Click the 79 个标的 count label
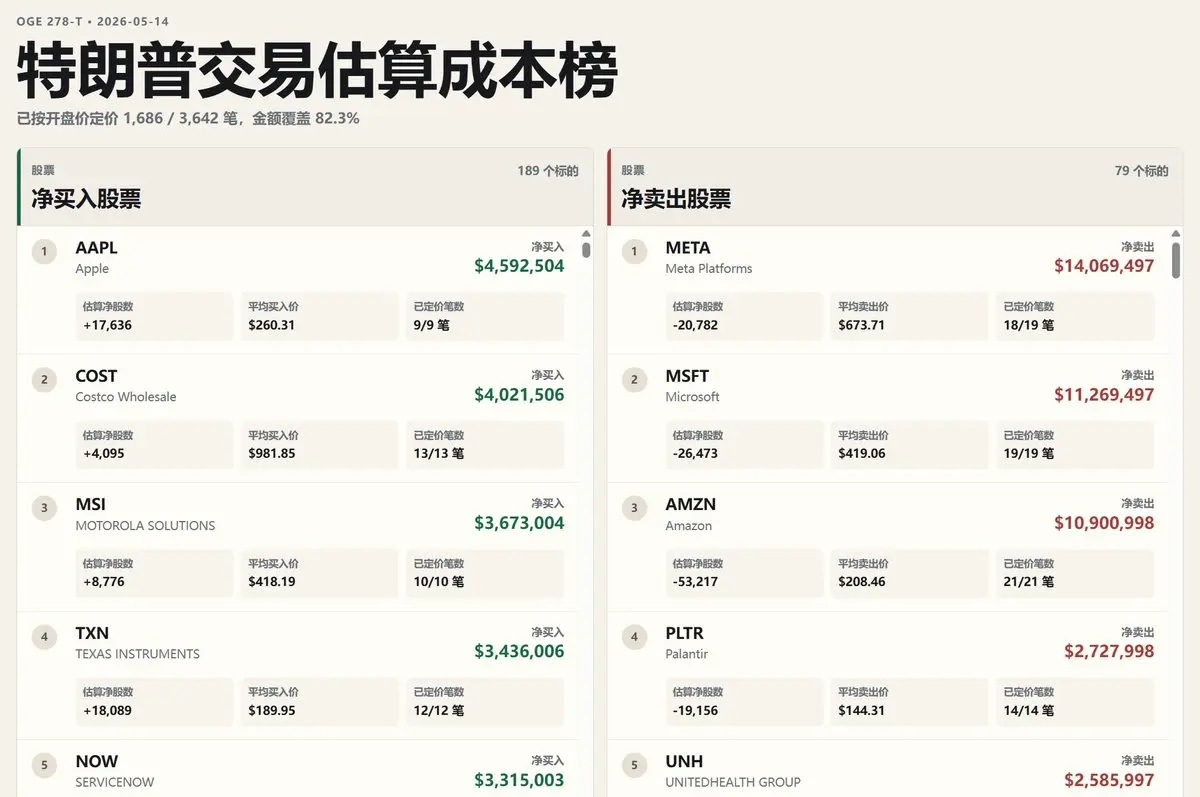The width and height of the screenshot is (1200, 797). coord(1141,171)
